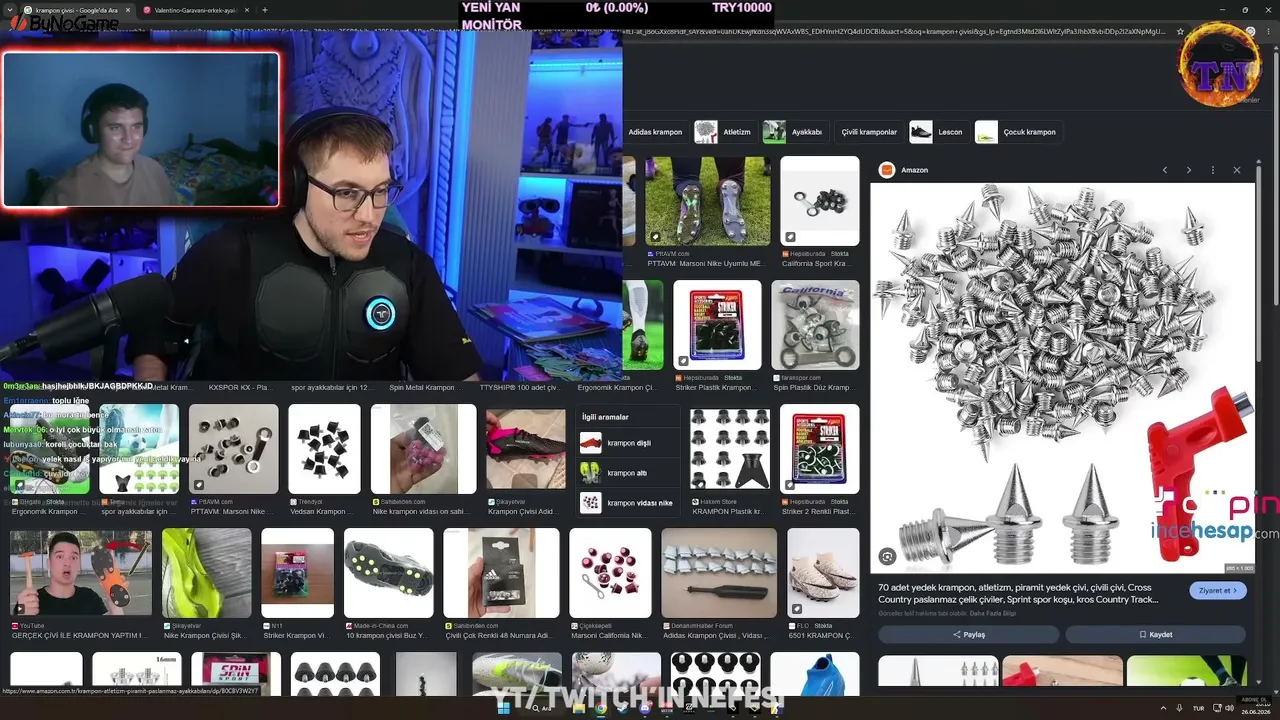Open PttAVM 'PTTAVM: Marsoni Nike' metal studs thumbnail

click(234, 449)
